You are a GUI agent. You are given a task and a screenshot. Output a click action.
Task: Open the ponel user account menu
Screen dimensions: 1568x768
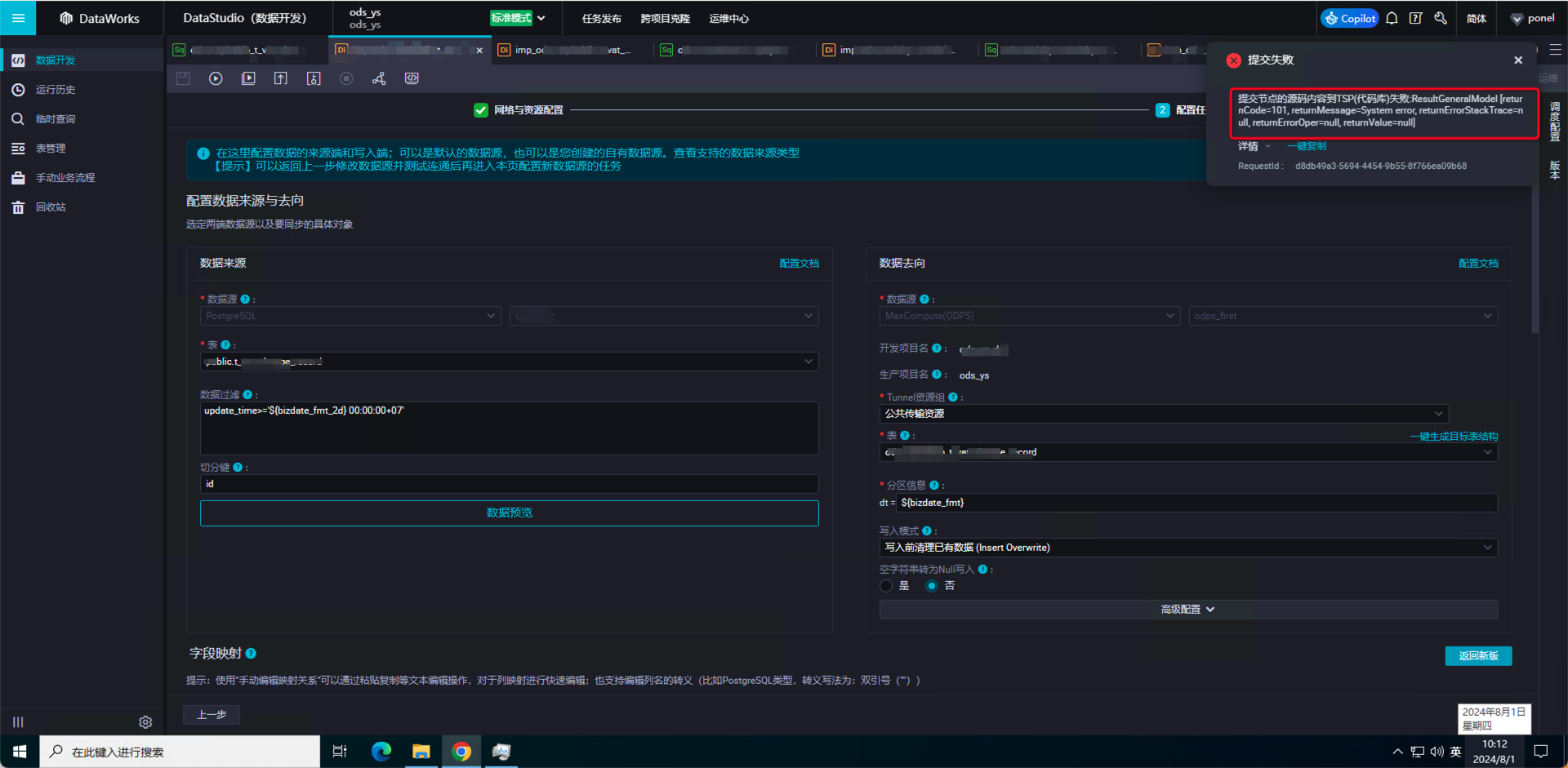pyautogui.click(x=1532, y=18)
